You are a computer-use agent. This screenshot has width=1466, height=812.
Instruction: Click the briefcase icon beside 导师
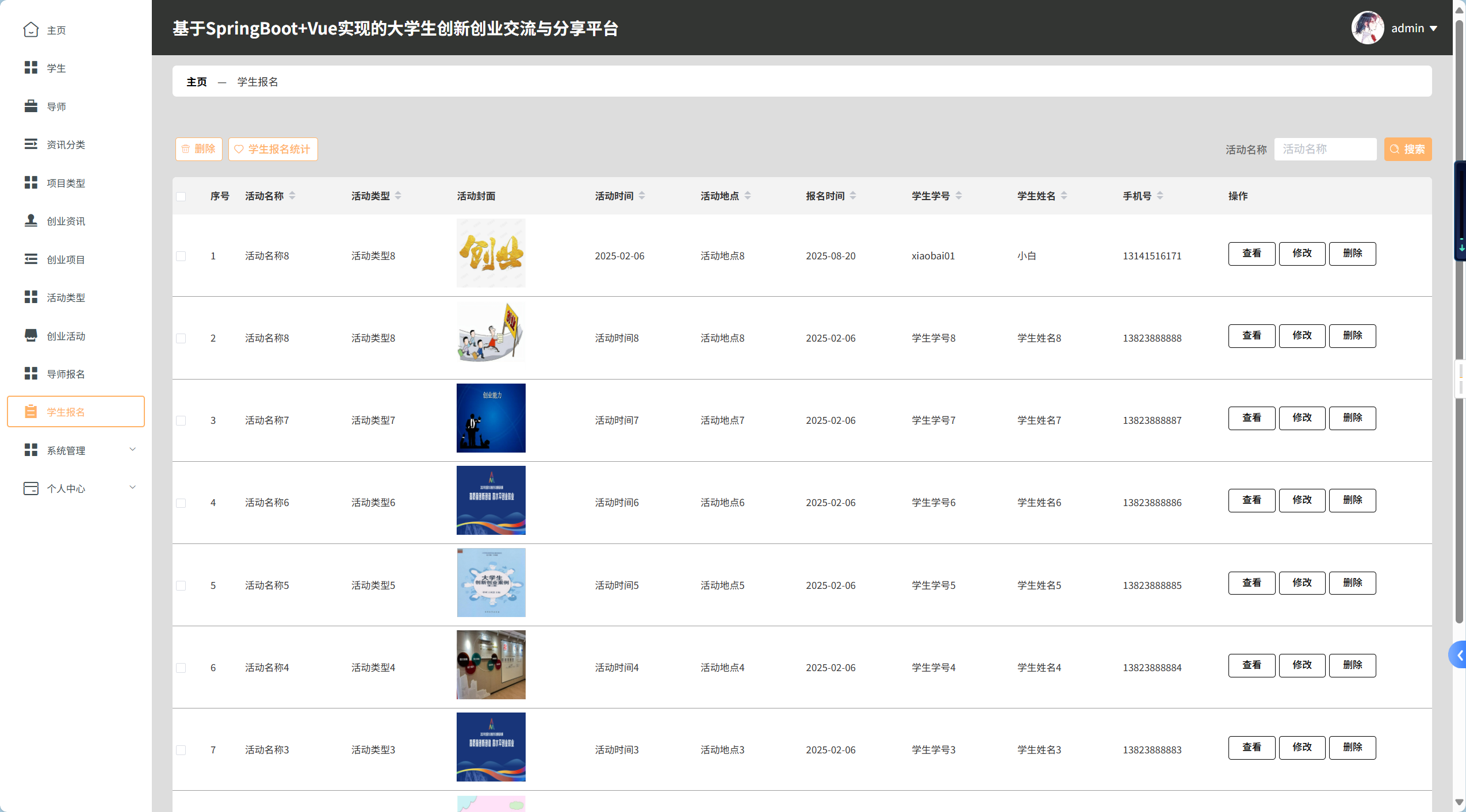(31, 106)
